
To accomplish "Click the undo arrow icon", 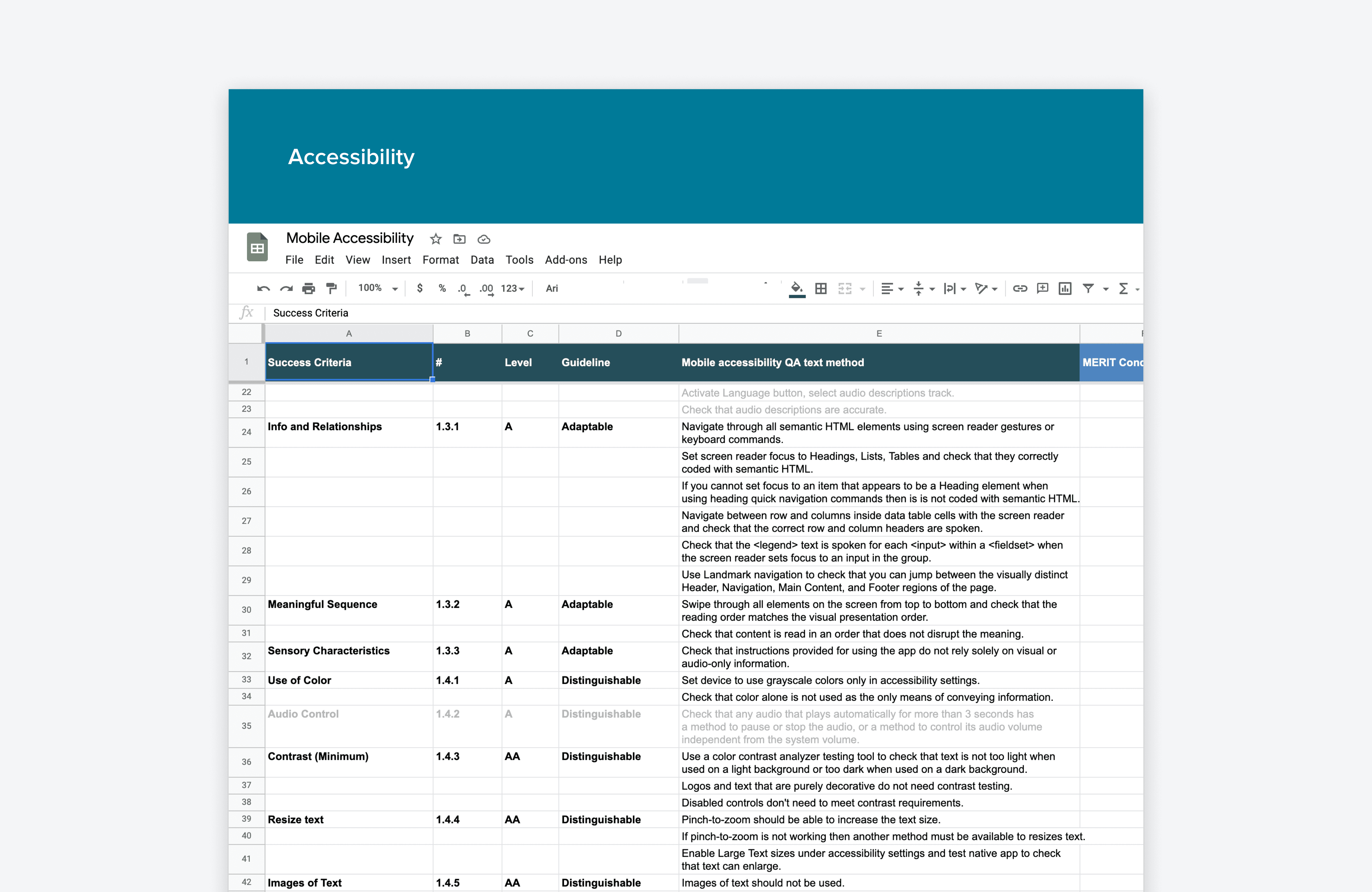I will pos(263,288).
